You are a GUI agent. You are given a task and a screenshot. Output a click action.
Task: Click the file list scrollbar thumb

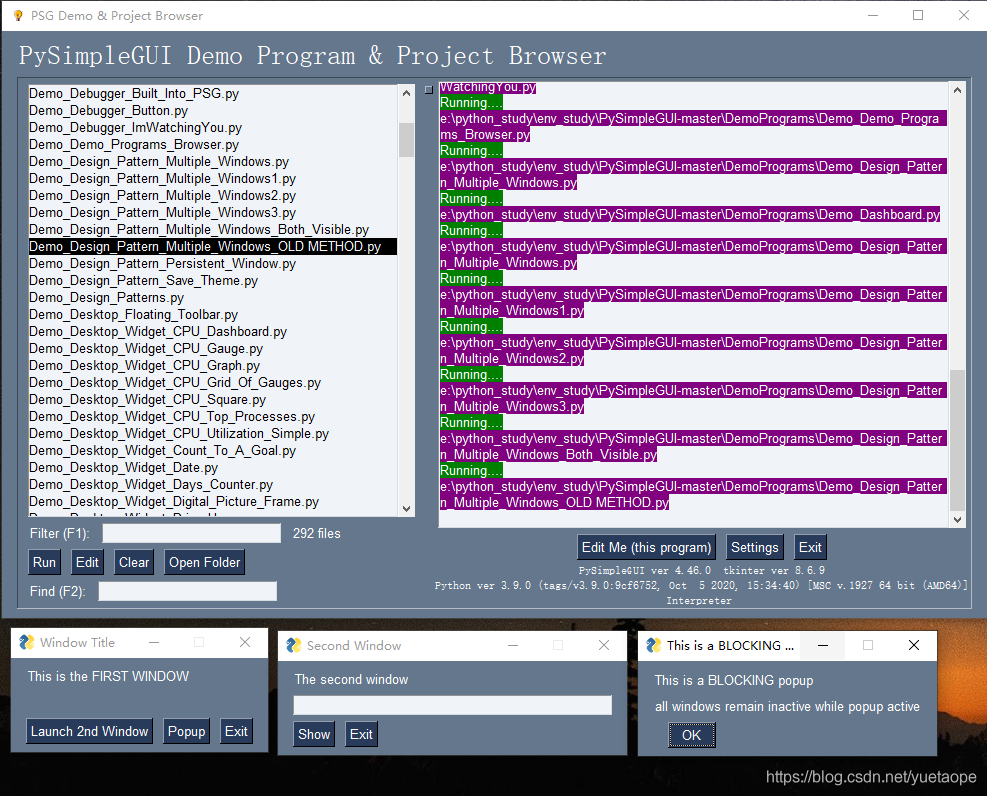tap(407, 140)
